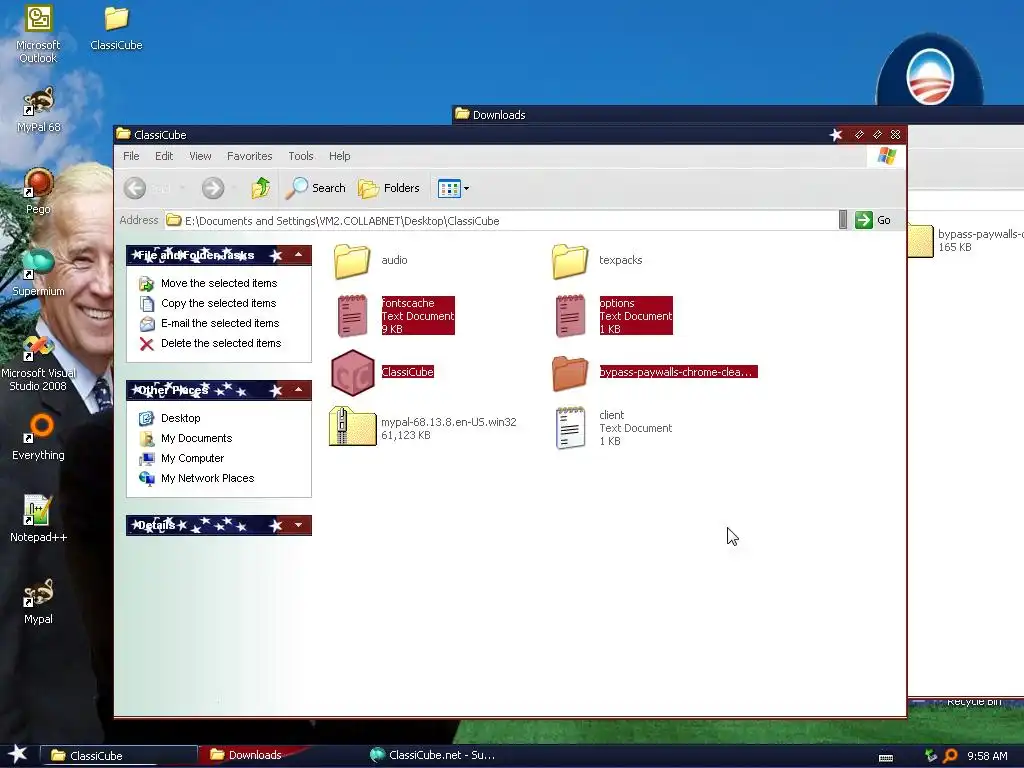Screen dimensions: 1024x768
Task: Select the Notepad++ desktop shortcut
Action: (38, 519)
